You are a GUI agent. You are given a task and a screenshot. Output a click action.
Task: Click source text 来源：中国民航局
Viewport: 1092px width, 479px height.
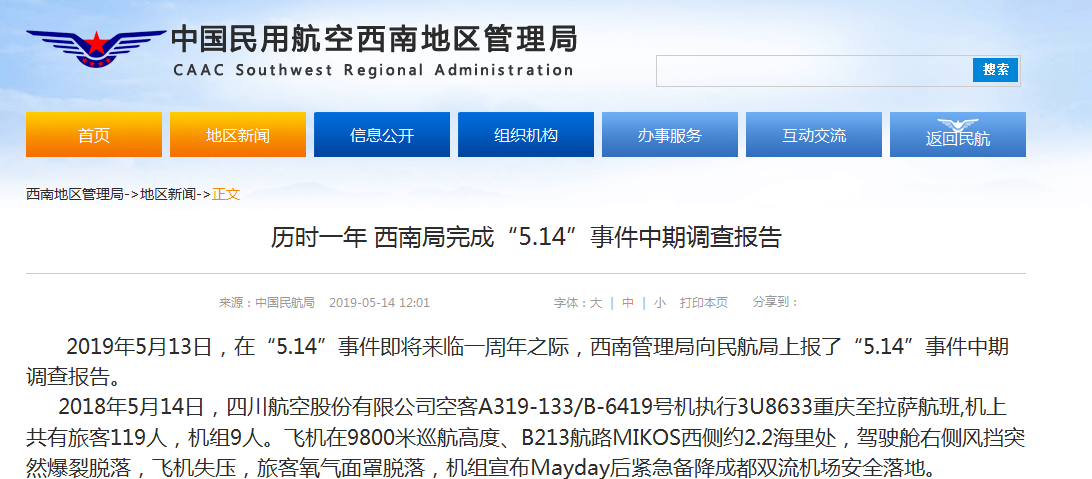267,303
